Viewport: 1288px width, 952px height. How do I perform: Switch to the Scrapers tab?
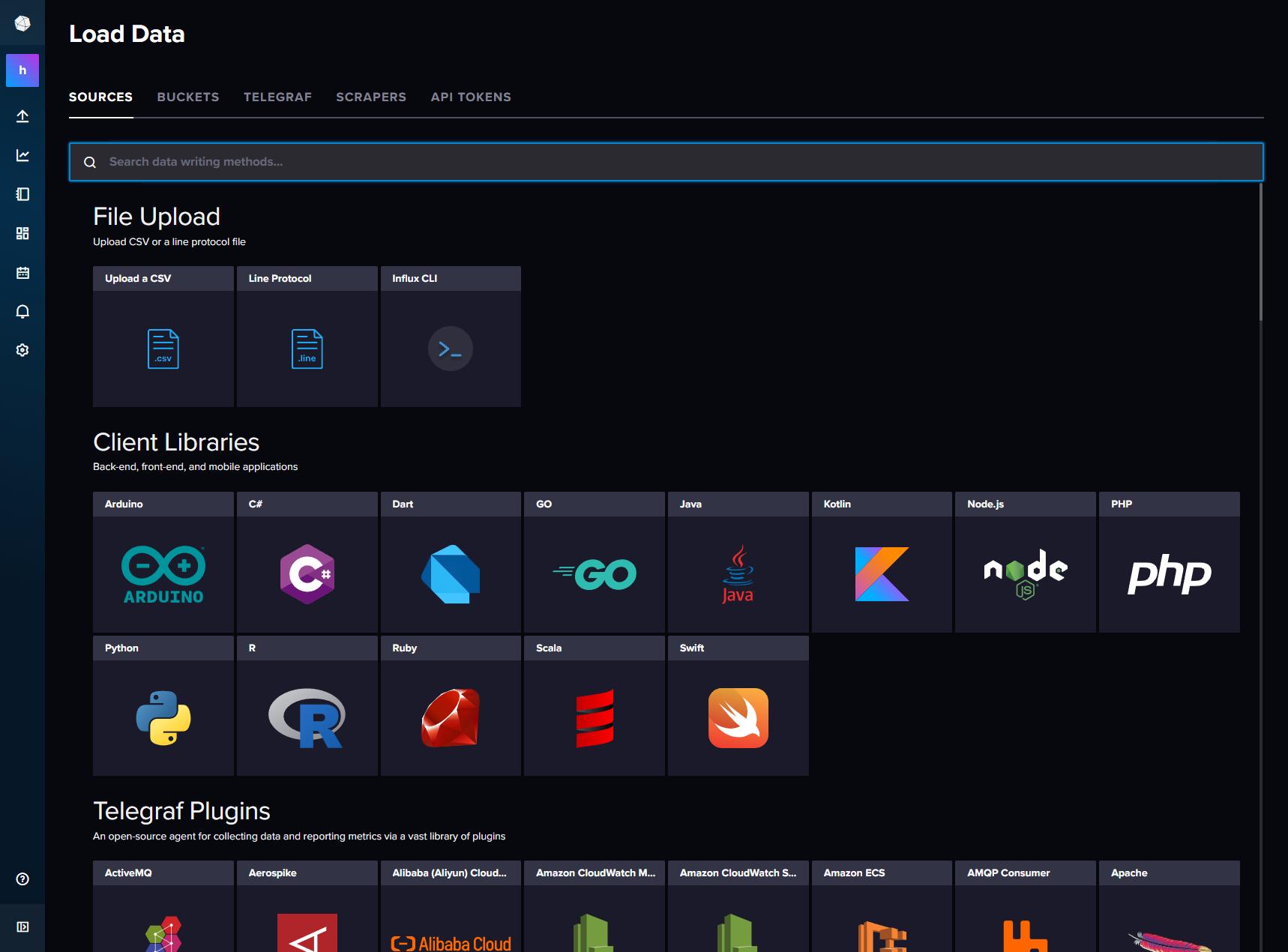tap(371, 97)
